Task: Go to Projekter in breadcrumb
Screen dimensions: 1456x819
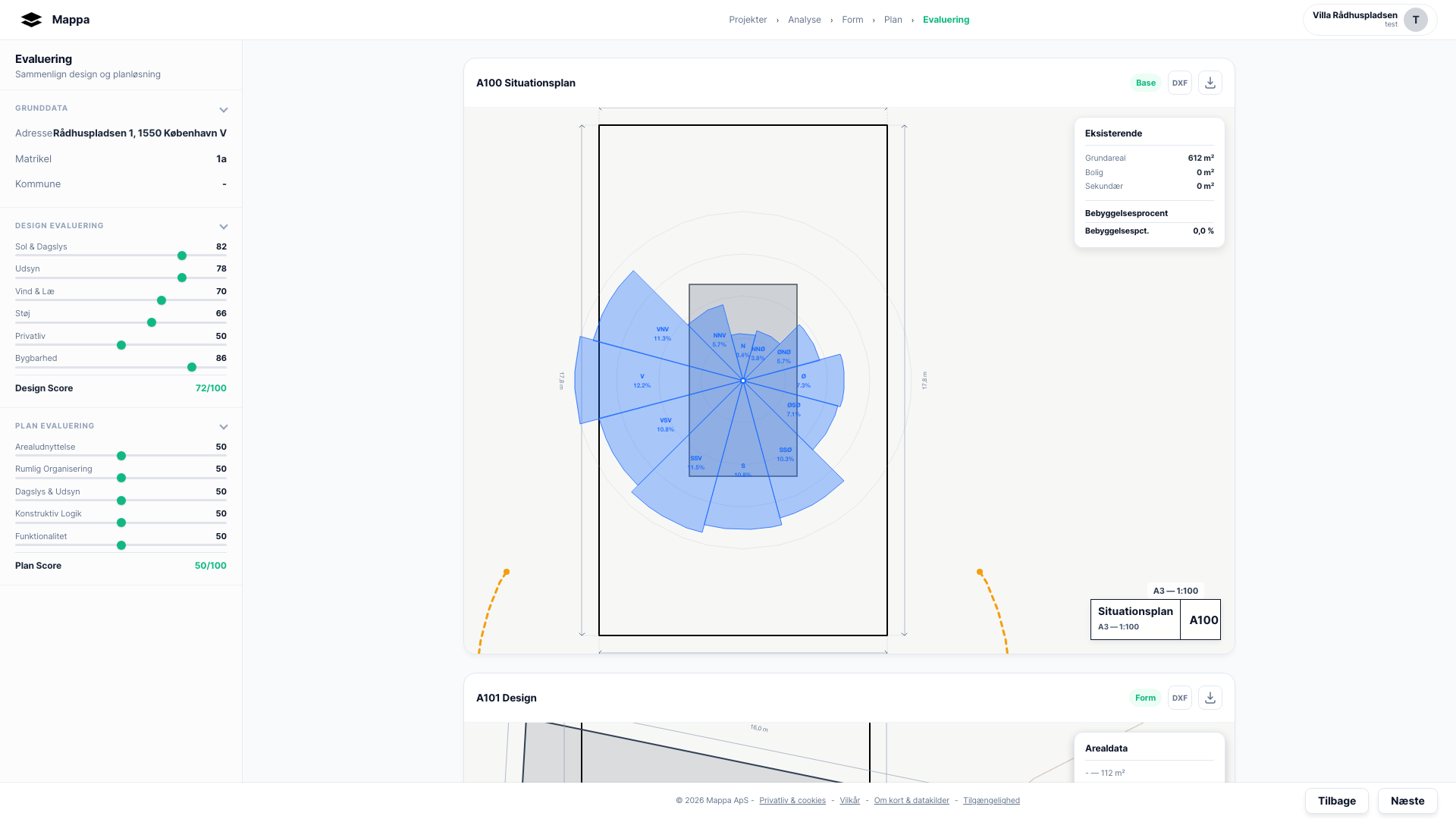Action: point(748,20)
